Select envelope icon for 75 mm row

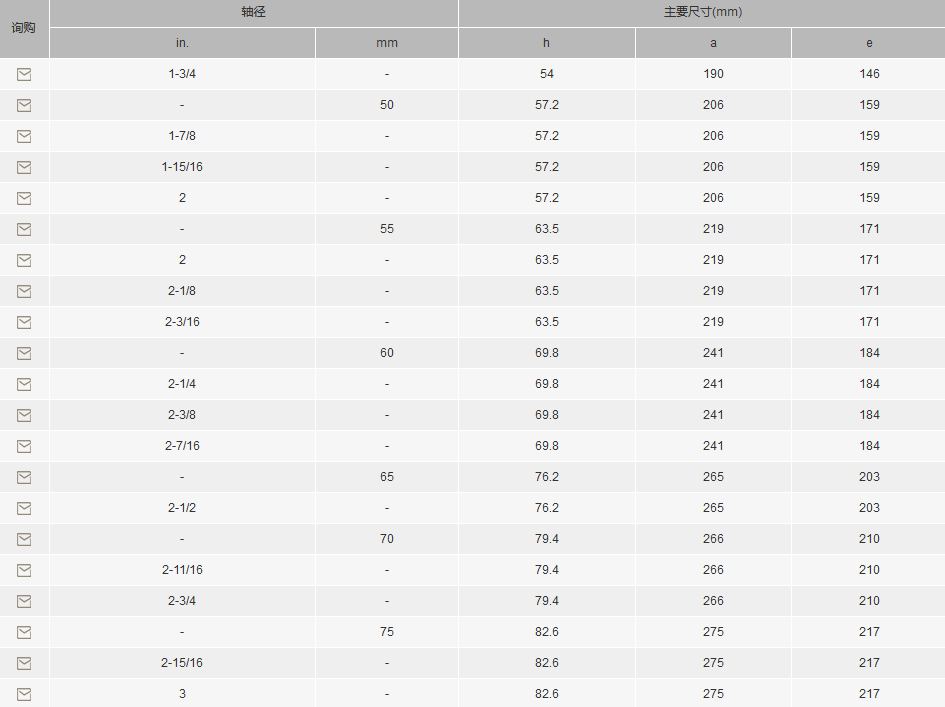tap(24, 633)
